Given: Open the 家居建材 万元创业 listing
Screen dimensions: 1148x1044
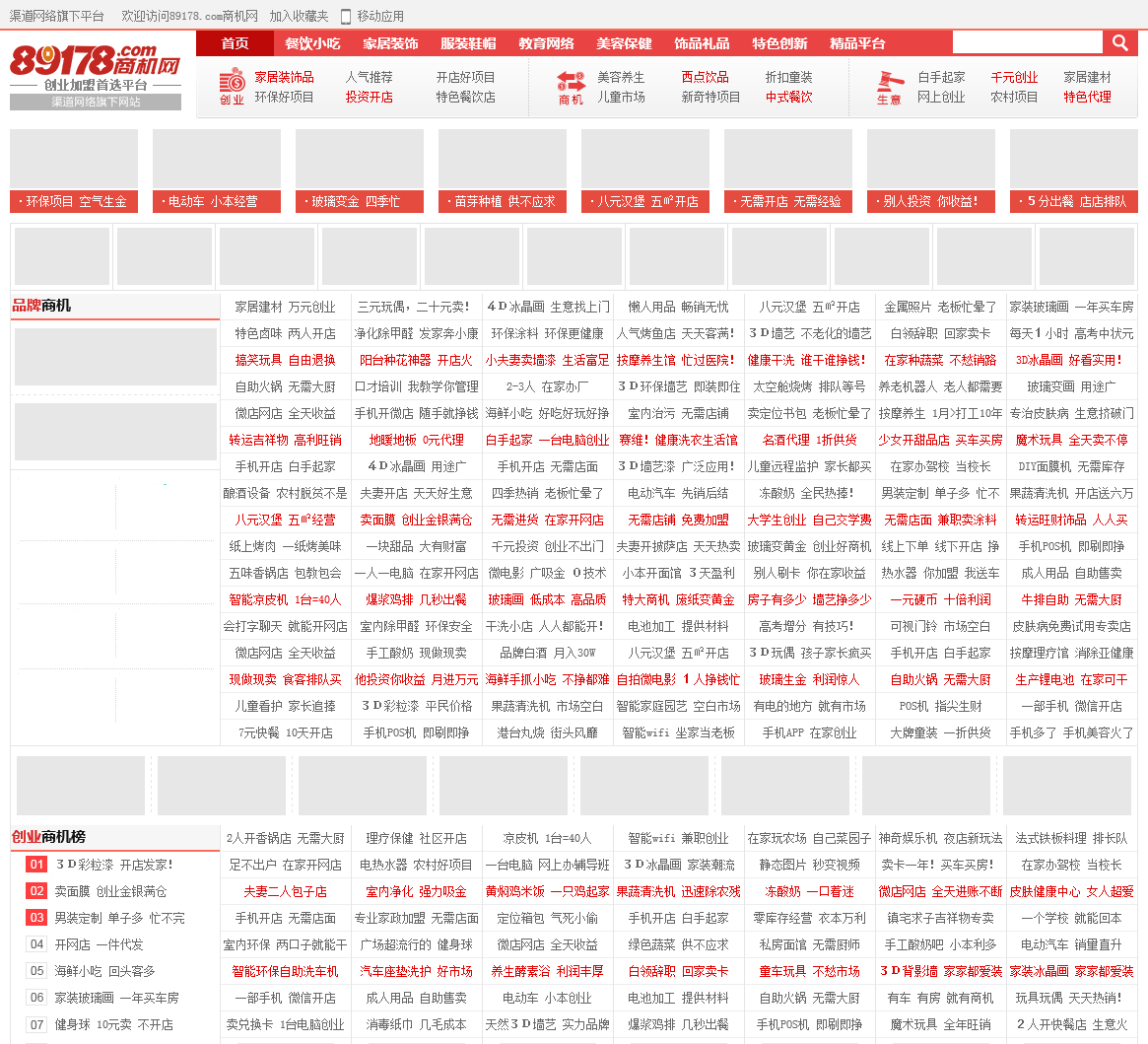Looking at the screenshot, I should click(x=285, y=307).
